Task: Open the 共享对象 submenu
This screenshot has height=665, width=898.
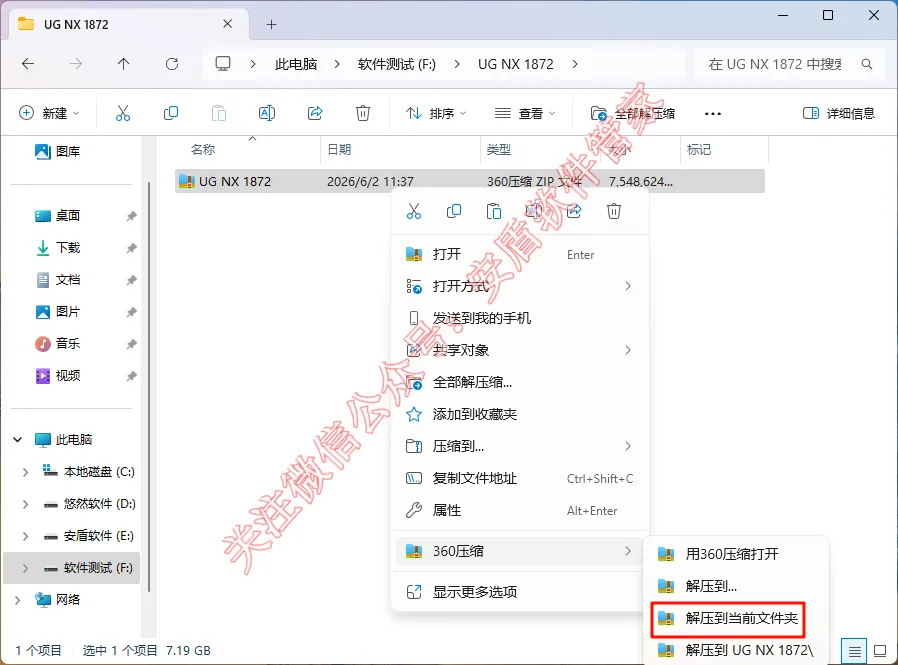Action: pos(520,350)
